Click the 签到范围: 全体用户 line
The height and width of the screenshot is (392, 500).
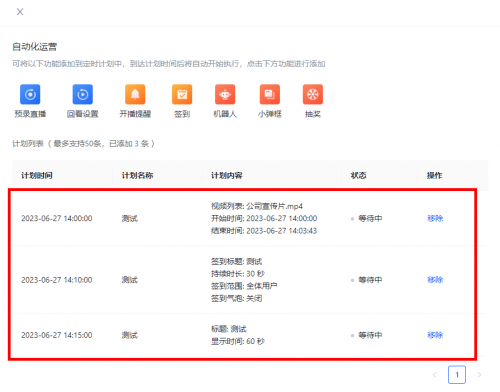[x=244, y=286]
